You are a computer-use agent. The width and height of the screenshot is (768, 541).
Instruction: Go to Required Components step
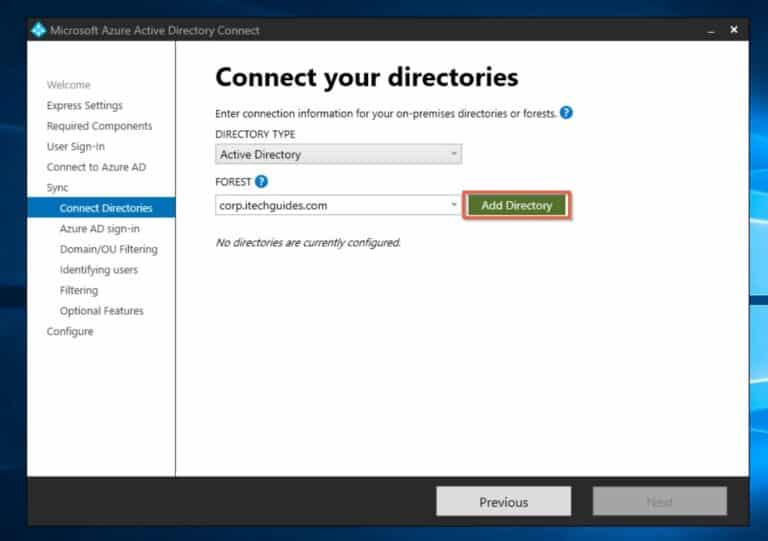tap(99, 126)
